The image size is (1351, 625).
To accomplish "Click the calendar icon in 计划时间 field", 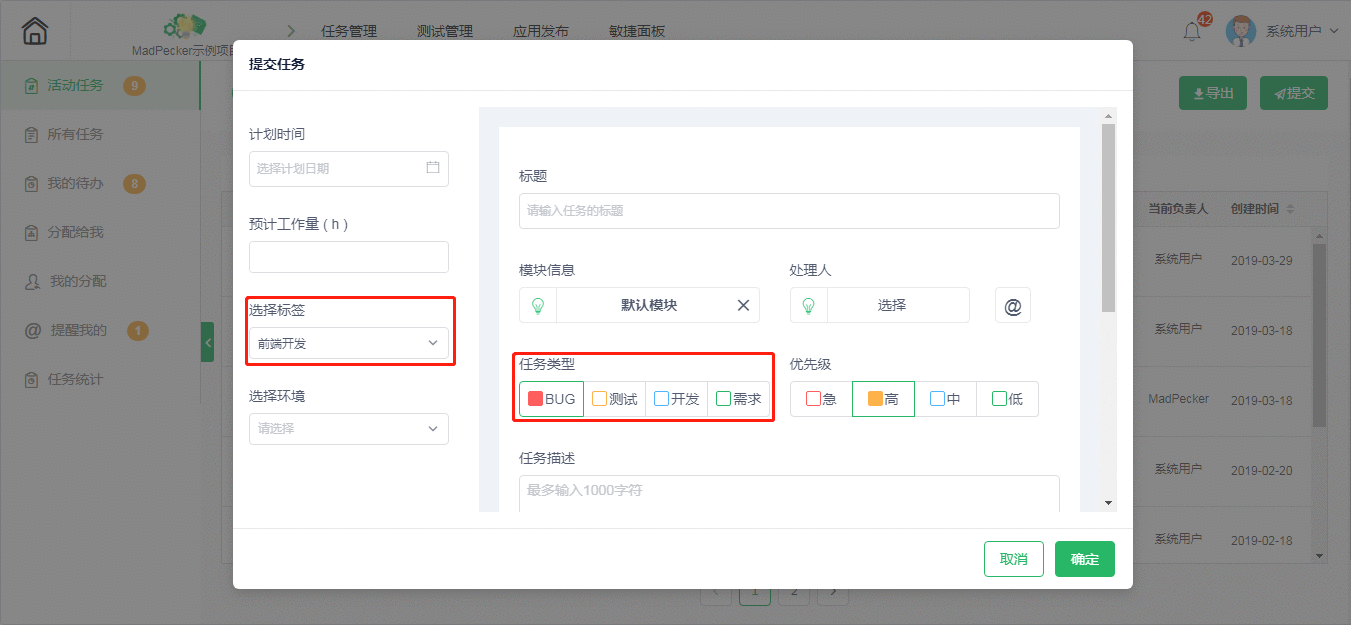I will coord(432,168).
